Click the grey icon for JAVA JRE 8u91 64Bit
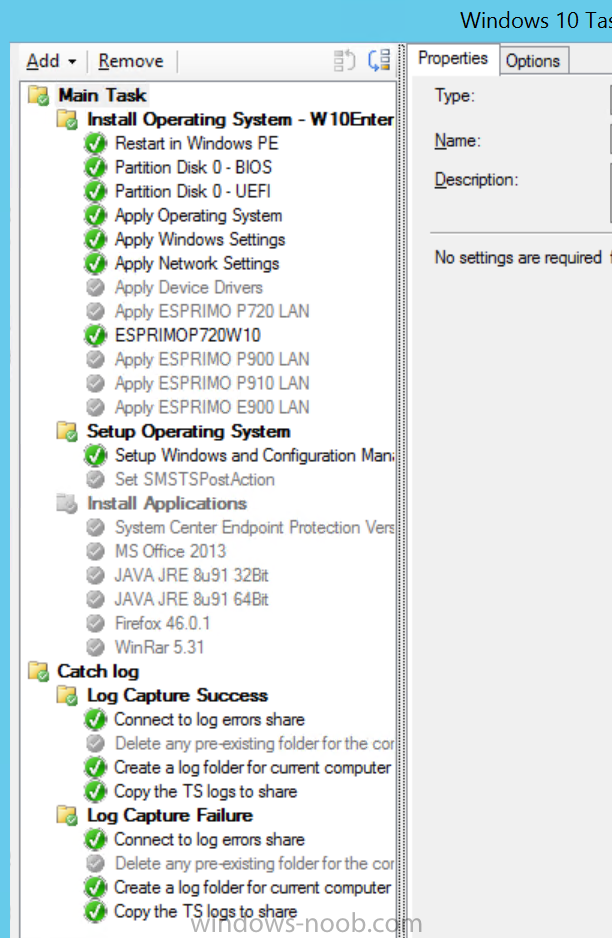Image resolution: width=612 pixels, height=938 pixels. pos(96,599)
